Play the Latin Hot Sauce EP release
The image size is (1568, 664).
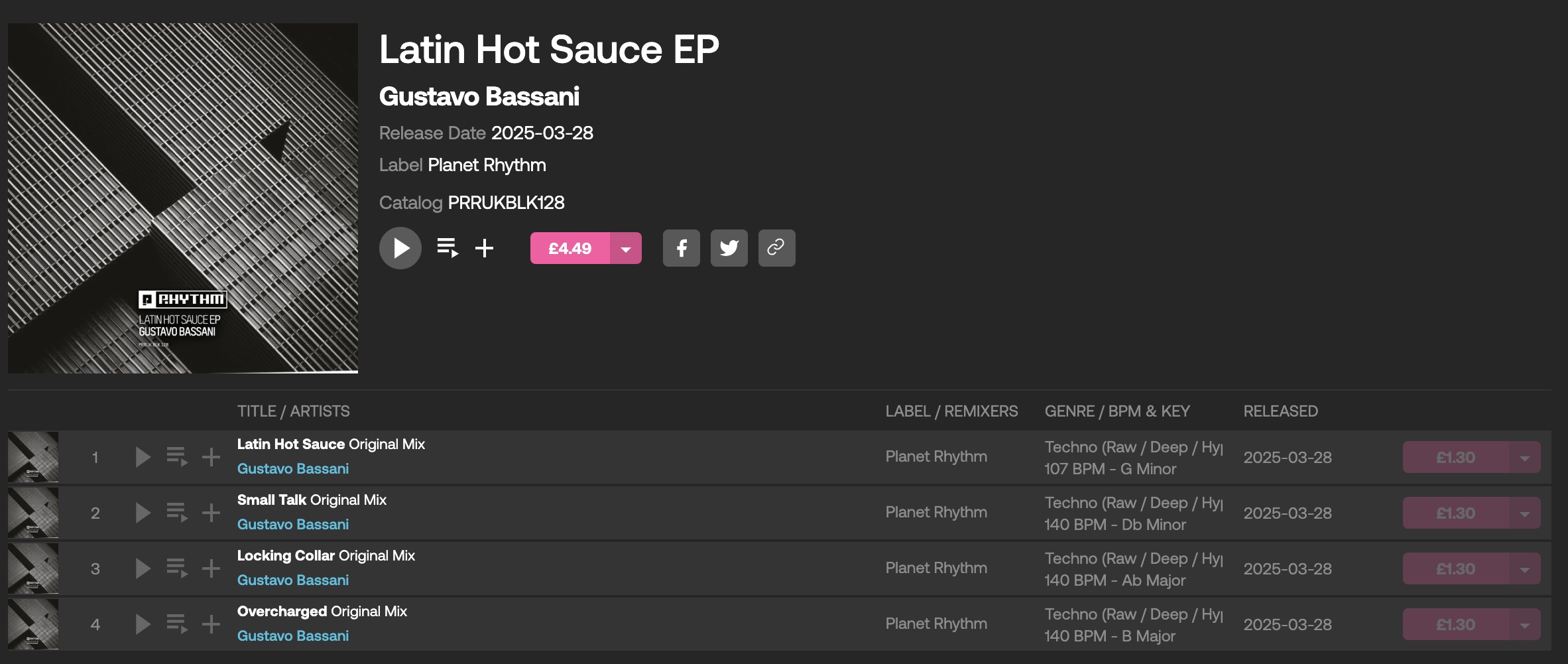[400, 248]
